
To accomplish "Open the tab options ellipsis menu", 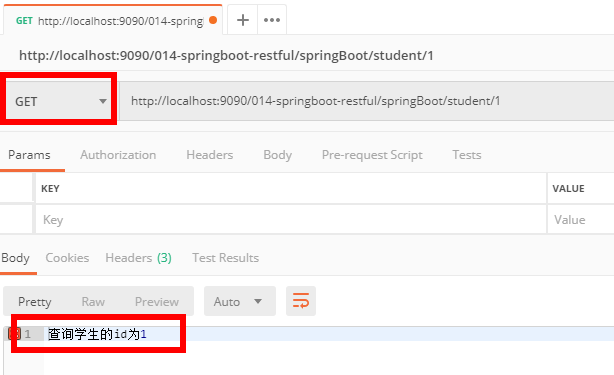I will click(272, 20).
